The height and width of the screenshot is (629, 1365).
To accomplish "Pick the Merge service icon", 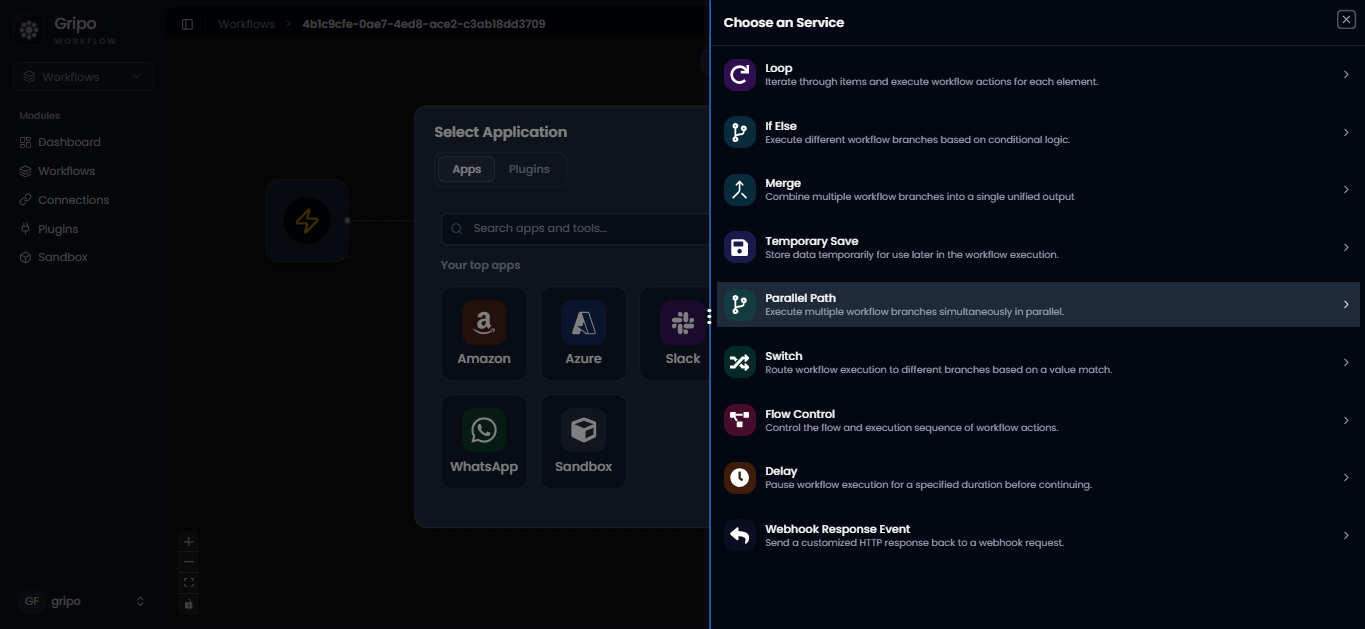I will 740,190.
